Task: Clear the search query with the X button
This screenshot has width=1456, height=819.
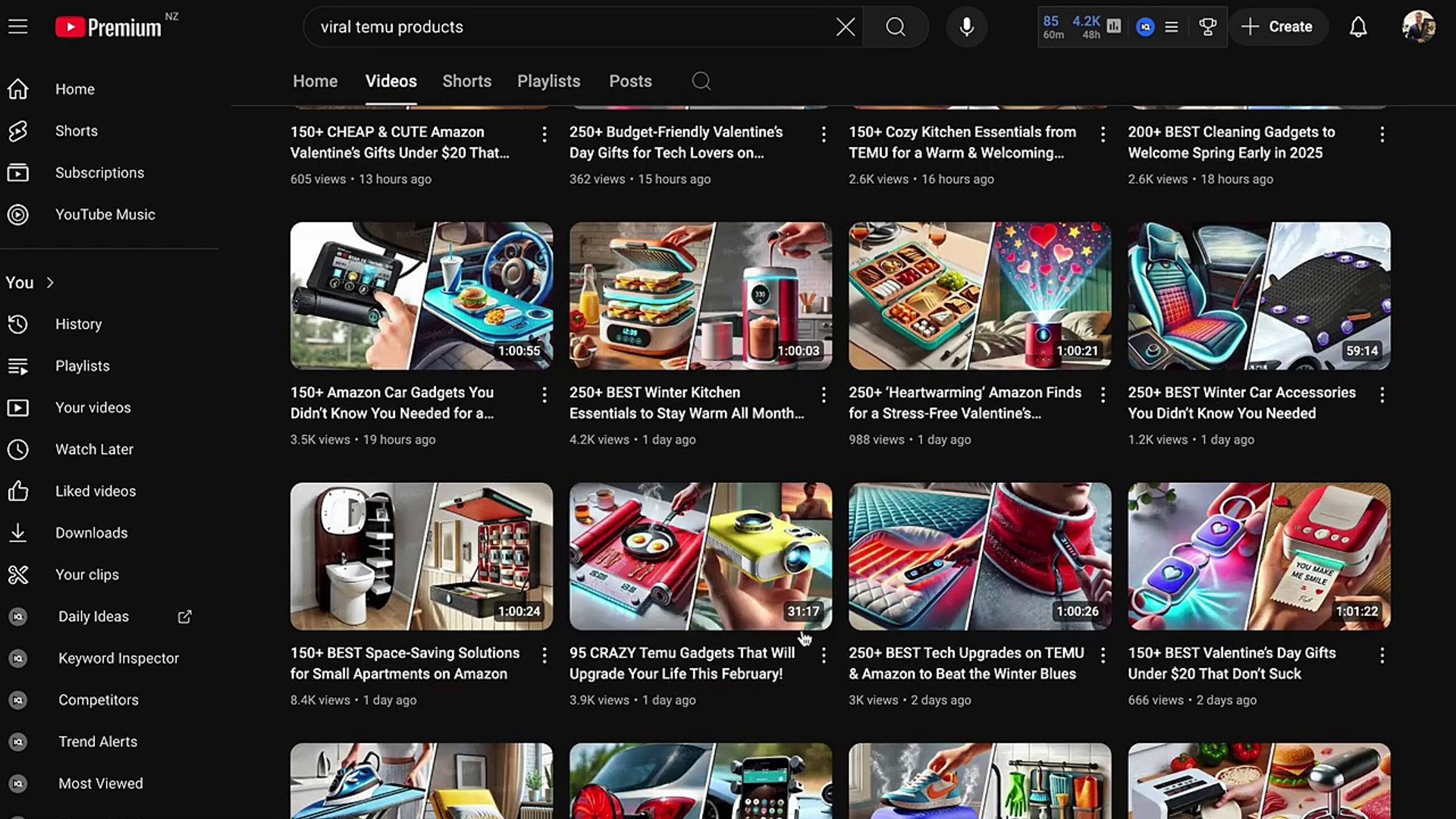Action: coord(845,27)
